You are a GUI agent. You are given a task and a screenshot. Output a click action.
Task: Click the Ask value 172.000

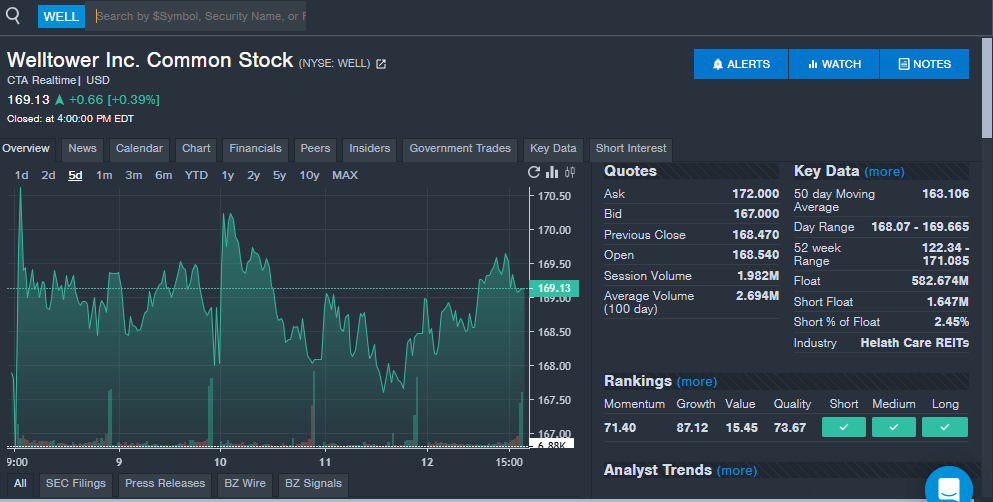coord(756,194)
